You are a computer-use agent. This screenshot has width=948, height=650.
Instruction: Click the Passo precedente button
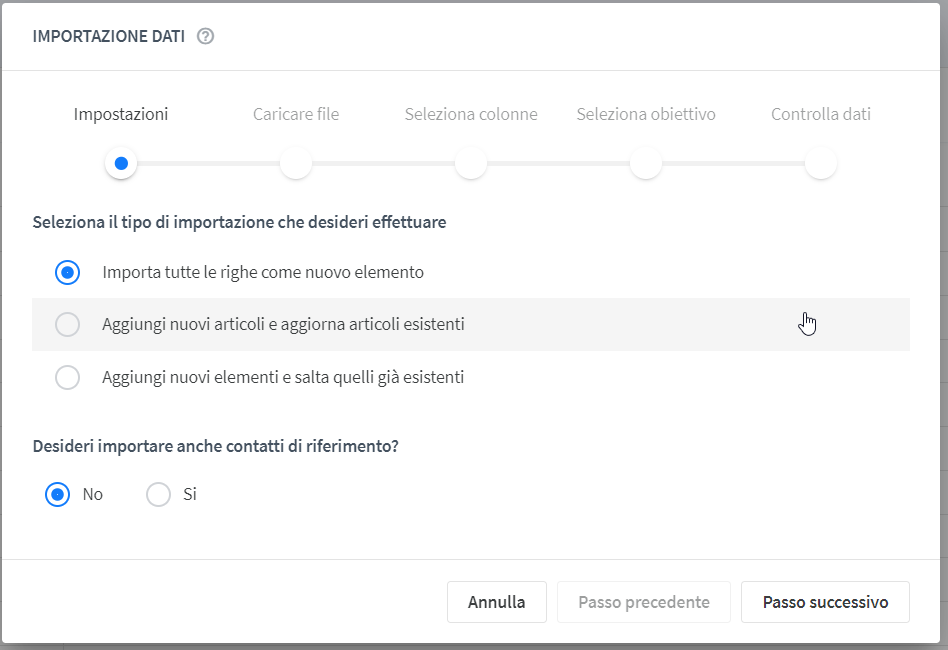coord(644,602)
